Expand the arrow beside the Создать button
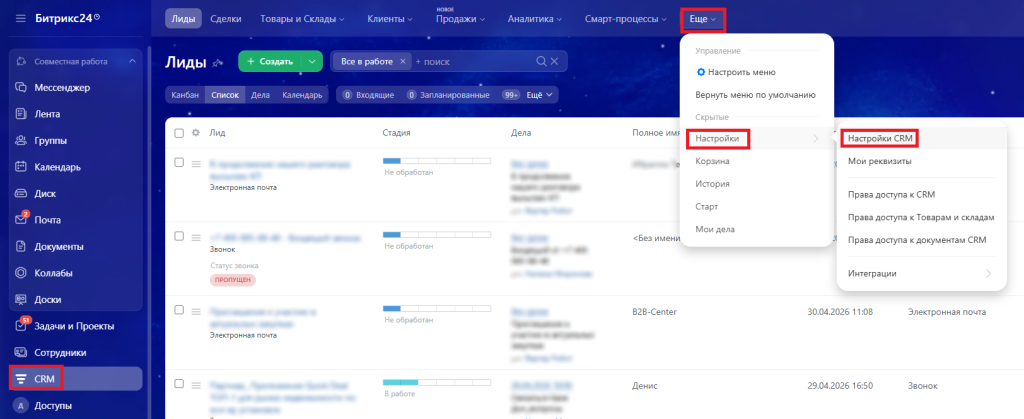The height and width of the screenshot is (419, 1024). click(x=312, y=61)
